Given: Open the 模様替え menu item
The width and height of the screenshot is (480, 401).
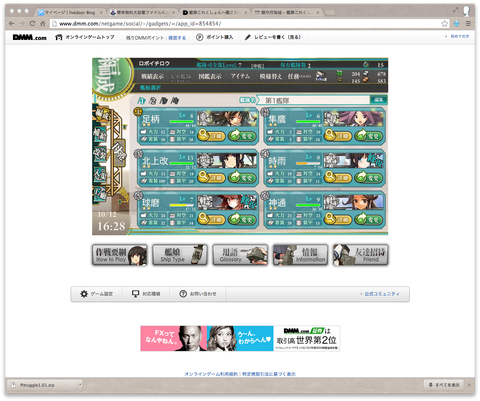Looking at the screenshot, I should click(x=271, y=76).
